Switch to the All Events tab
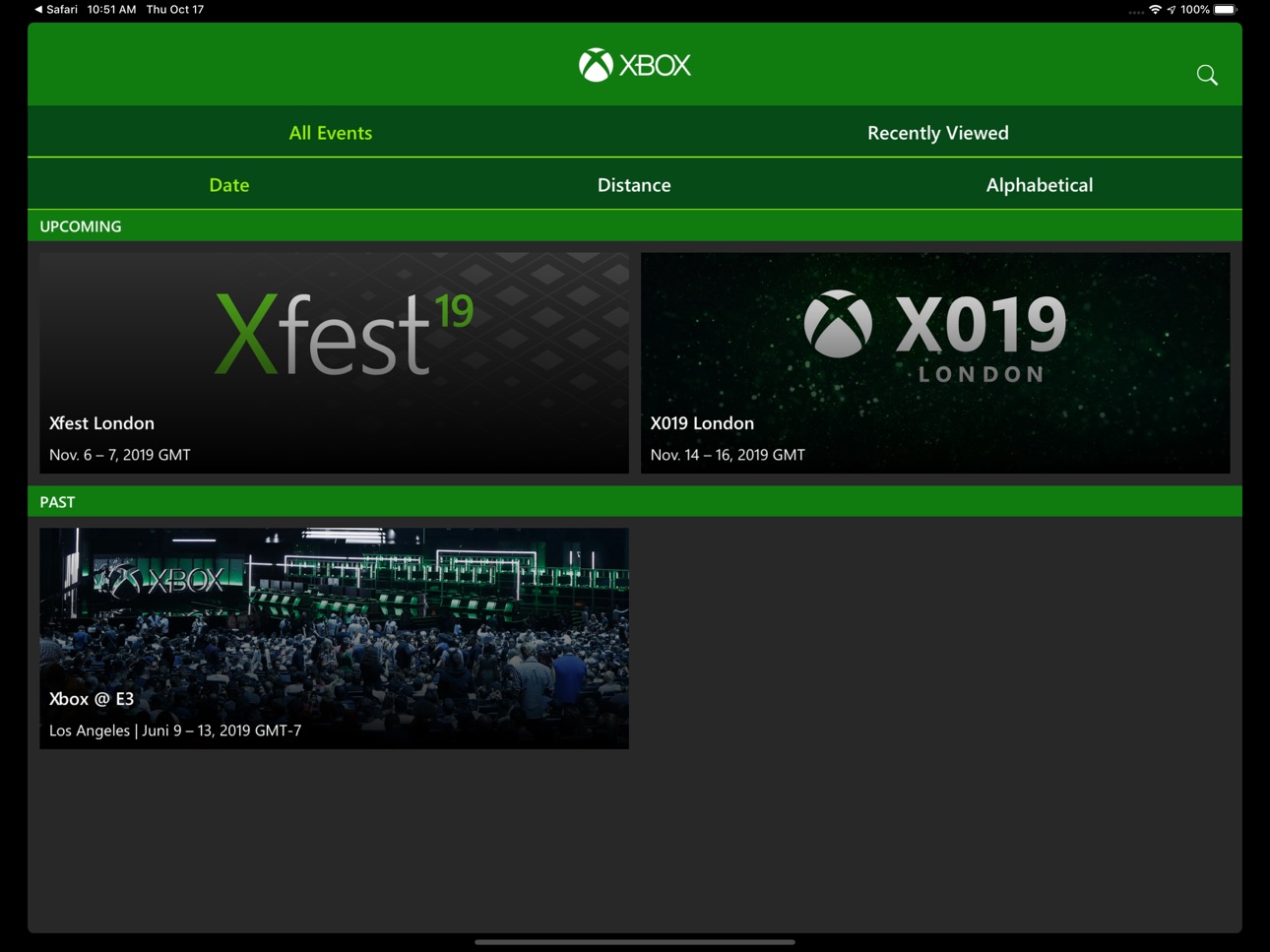This screenshot has width=1270, height=952. (x=331, y=132)
